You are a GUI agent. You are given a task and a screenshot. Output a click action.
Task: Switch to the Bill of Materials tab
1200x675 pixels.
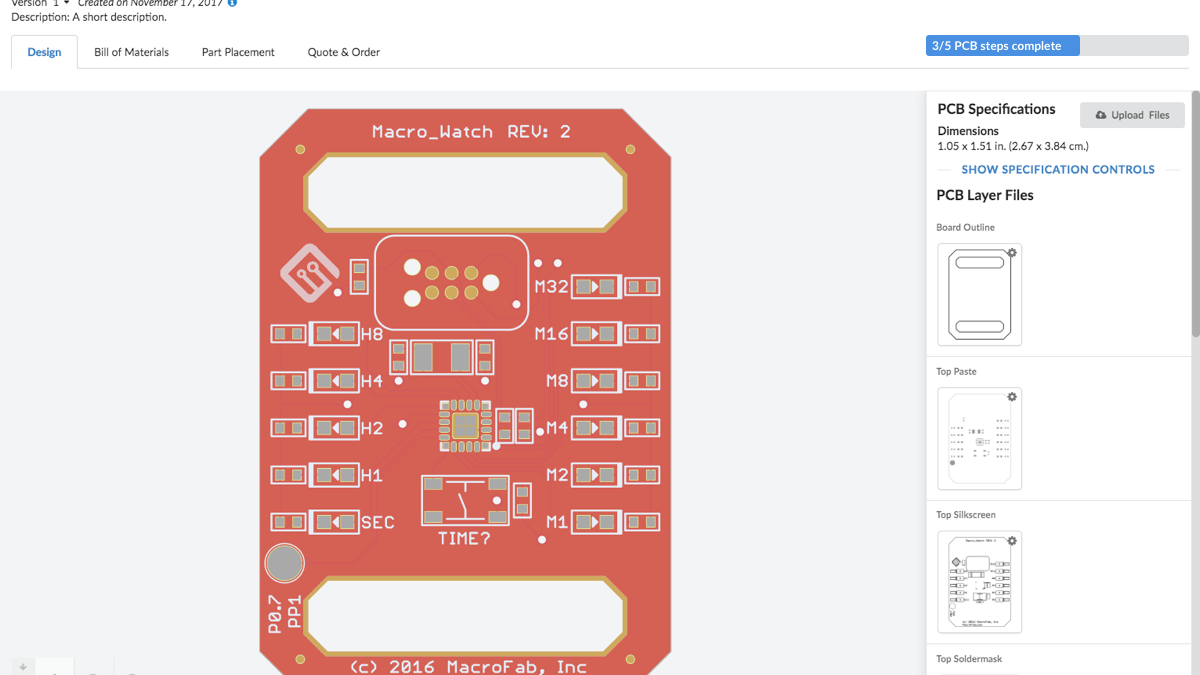click(131, 51)
